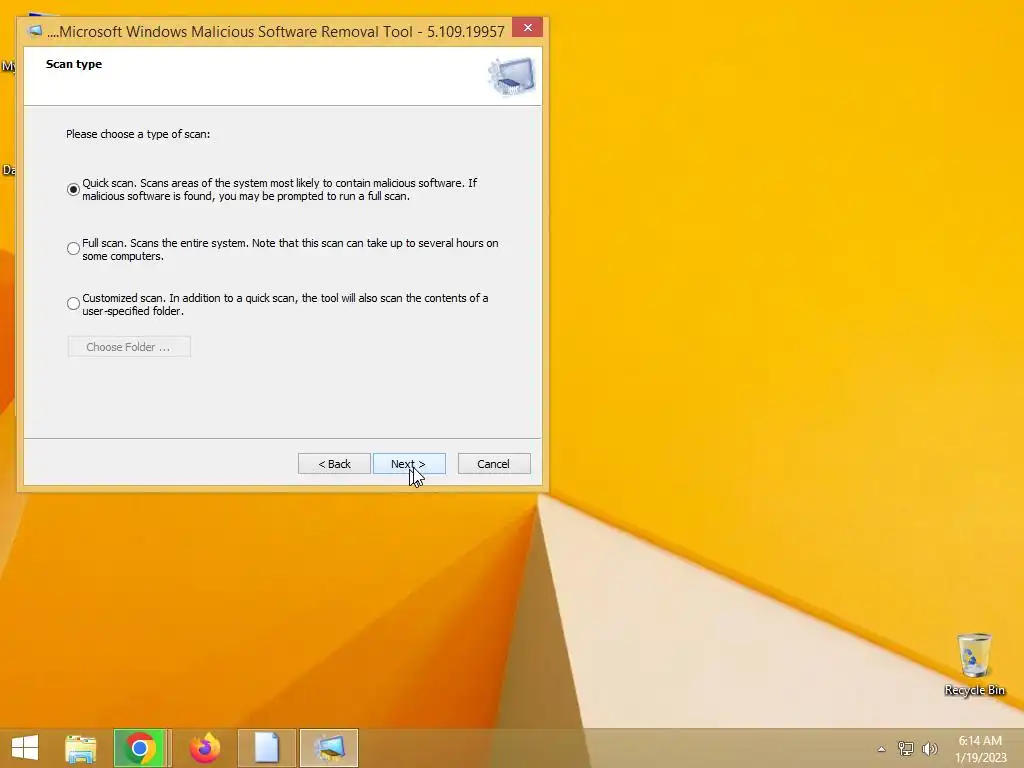Open File Explorer from the taskbar
This screenshot has height=768, width=1024.
click(81, 748)
